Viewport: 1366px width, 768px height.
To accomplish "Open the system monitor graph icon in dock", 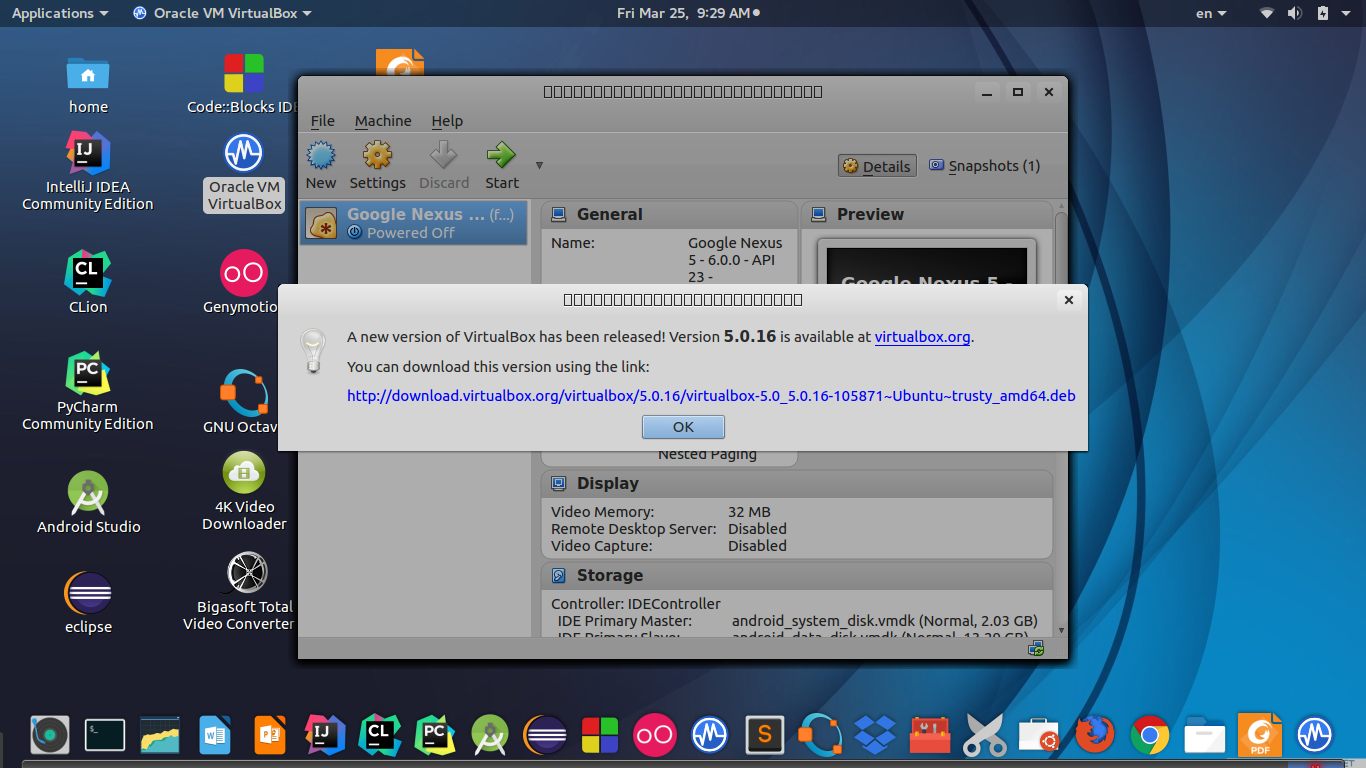I will click(x=160, y=735).
